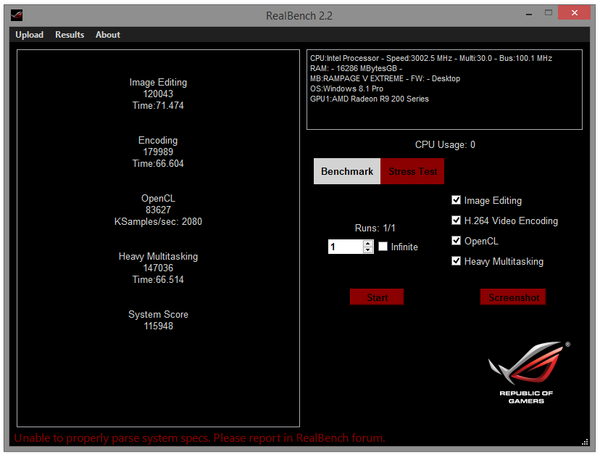Viewport: 600px width, 457px height.
Task: Click the System Score heading
Action: (158, 315)
